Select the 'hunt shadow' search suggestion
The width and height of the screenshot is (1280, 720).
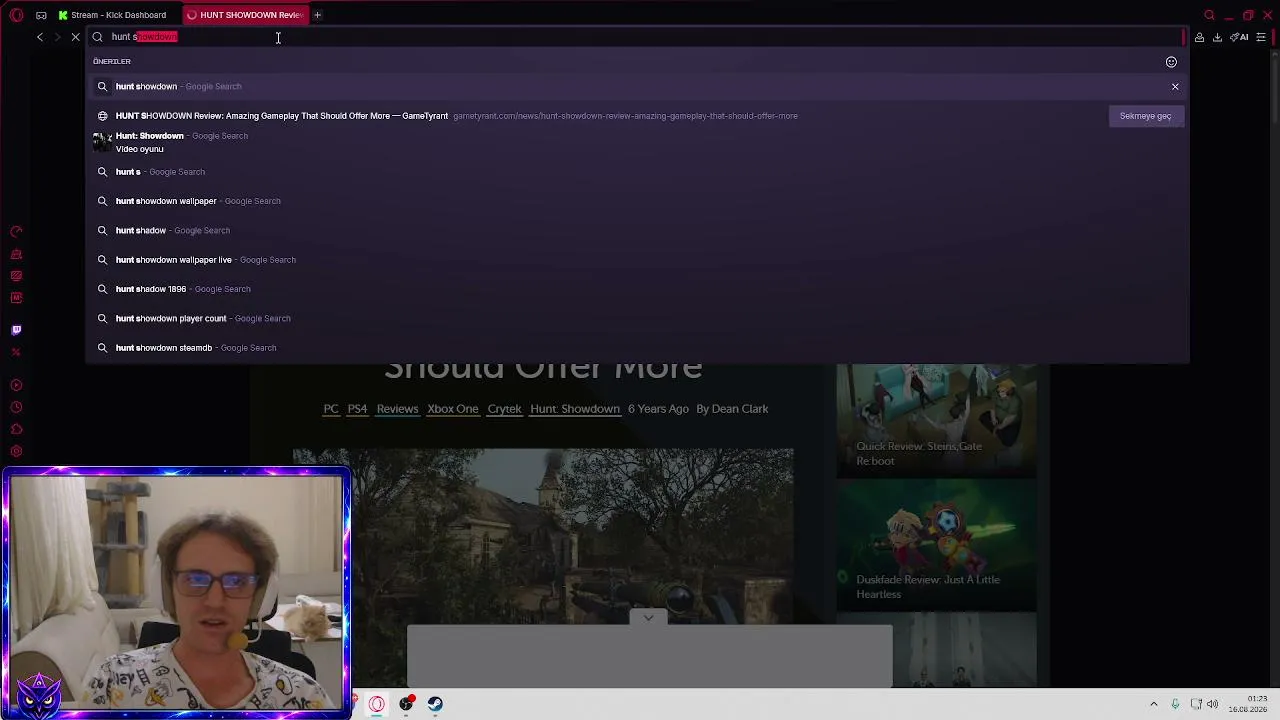point(637,230)
